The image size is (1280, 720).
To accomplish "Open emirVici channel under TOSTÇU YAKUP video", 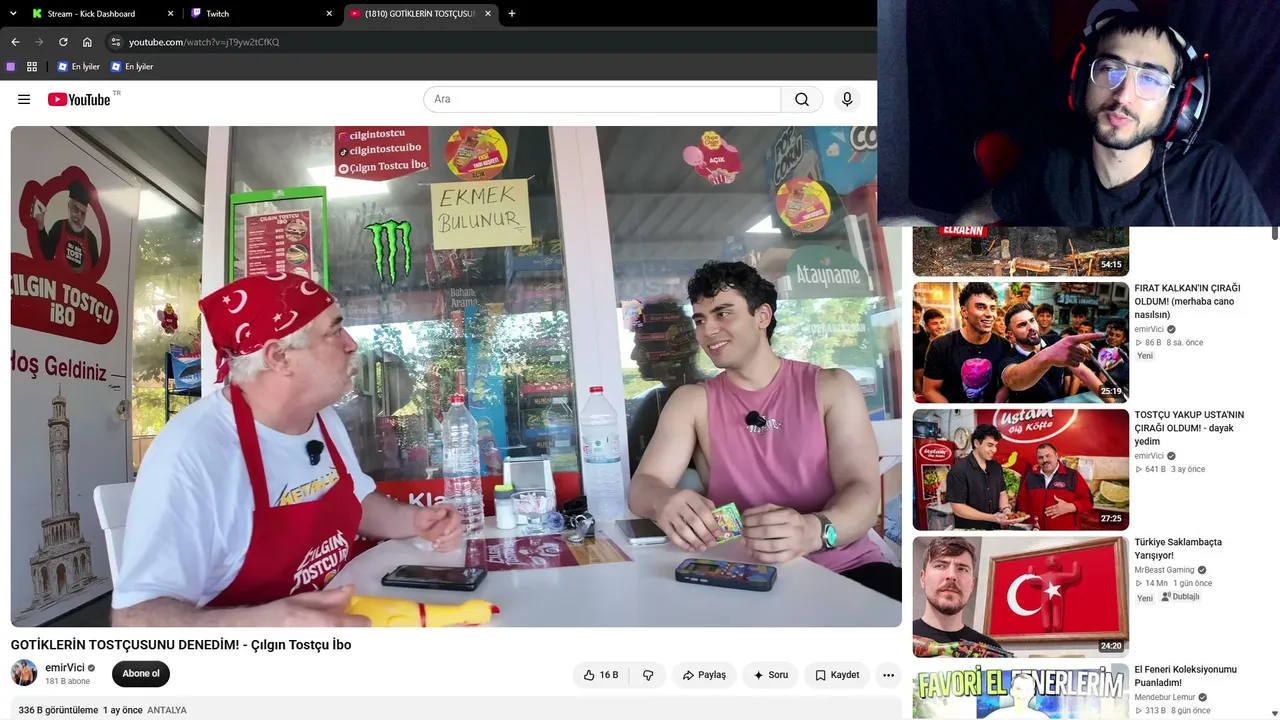I will (1149, 456).
